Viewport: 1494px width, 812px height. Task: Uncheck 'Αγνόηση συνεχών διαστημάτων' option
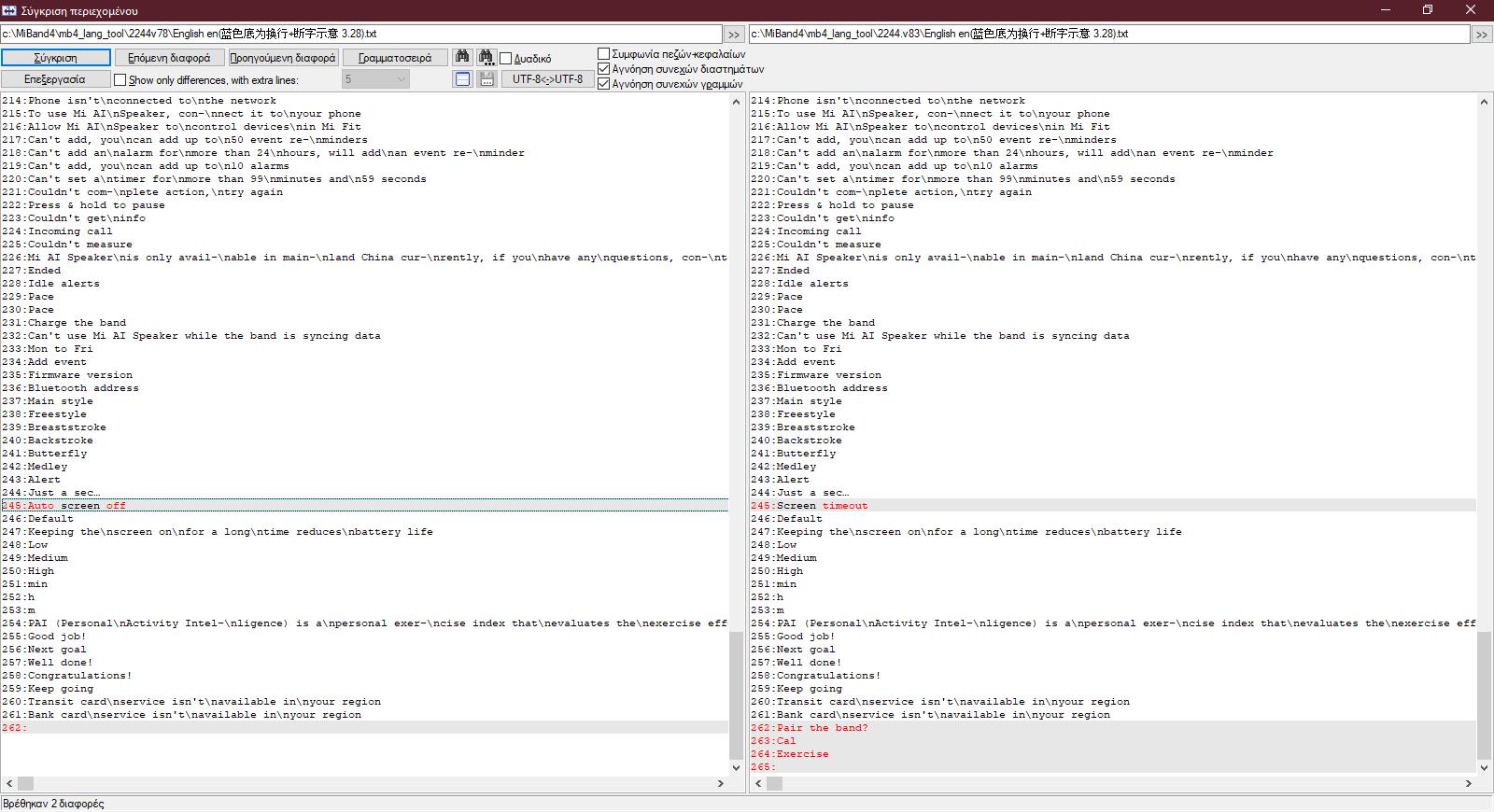coord(604,69)
